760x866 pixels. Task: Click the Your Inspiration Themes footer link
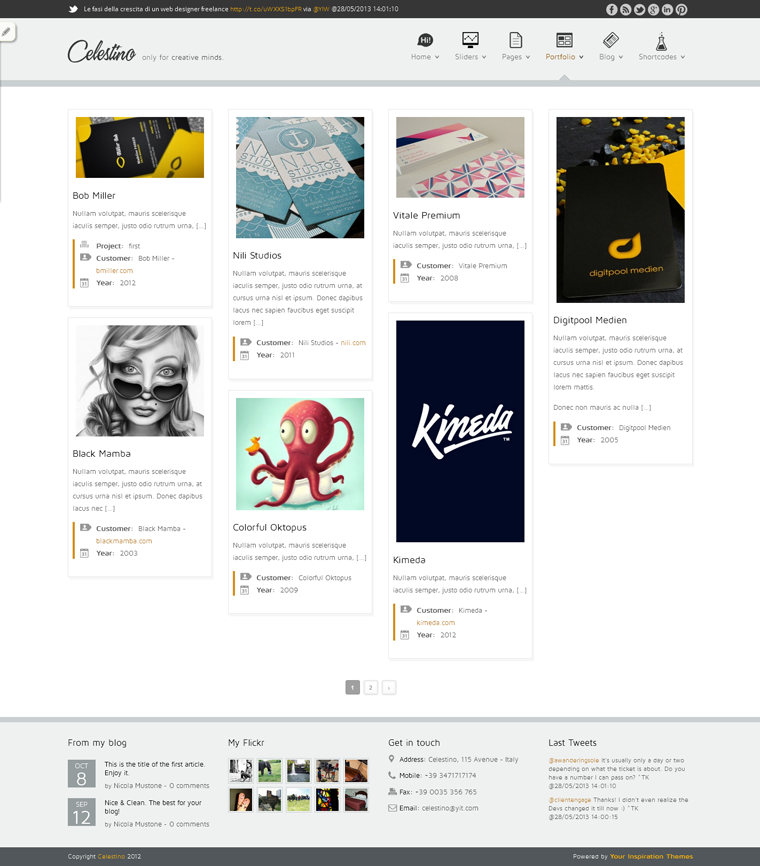[x=651, y=857]
